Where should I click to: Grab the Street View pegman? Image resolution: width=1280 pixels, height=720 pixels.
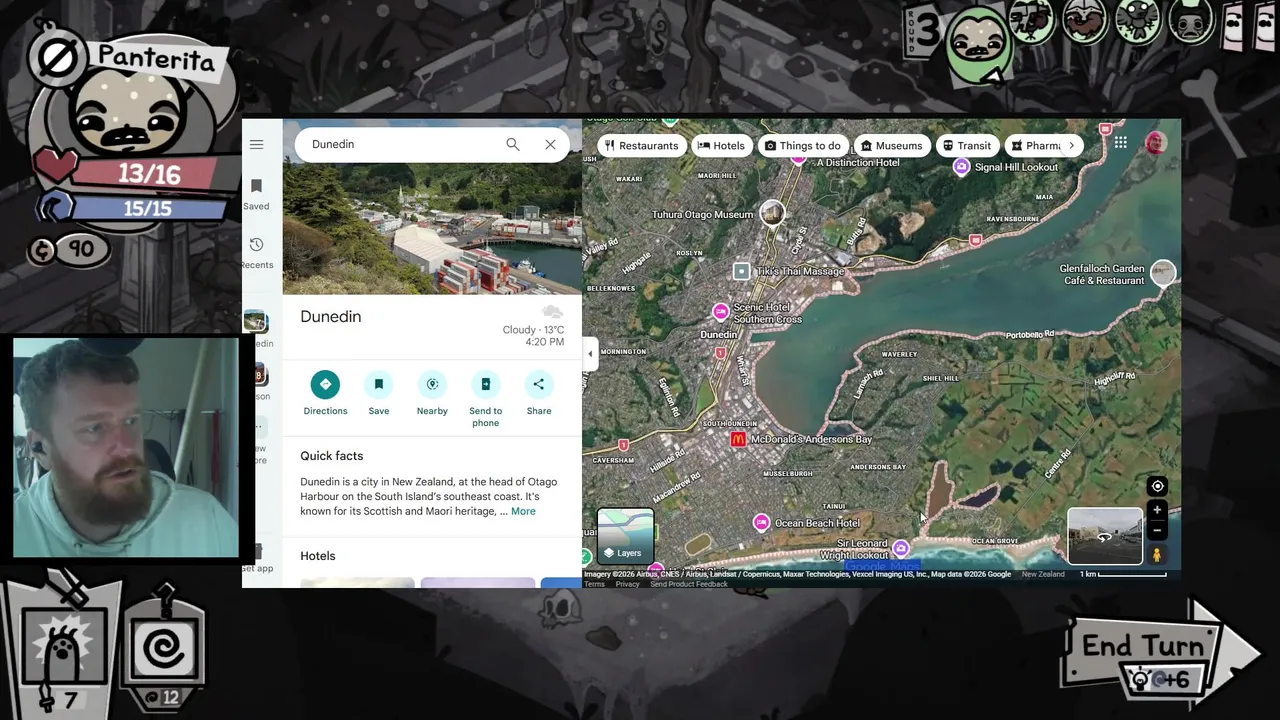[x=1157, y=554]
